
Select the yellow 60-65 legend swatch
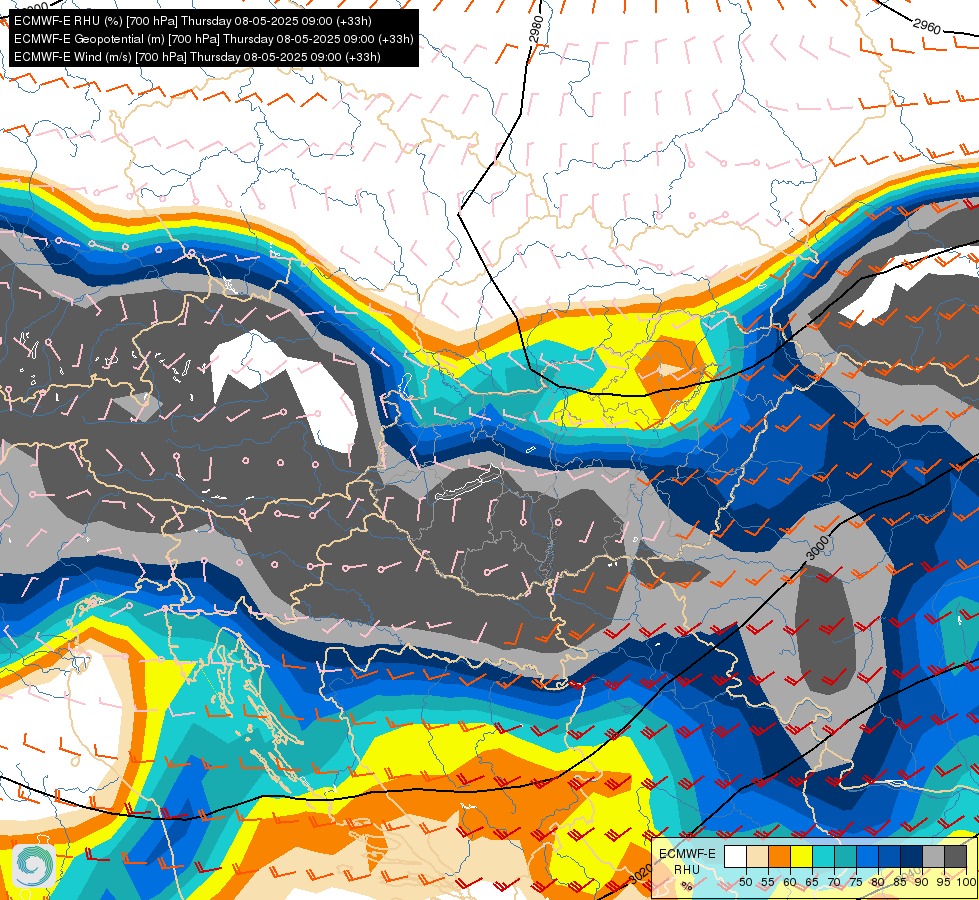(x=802, y=856)
